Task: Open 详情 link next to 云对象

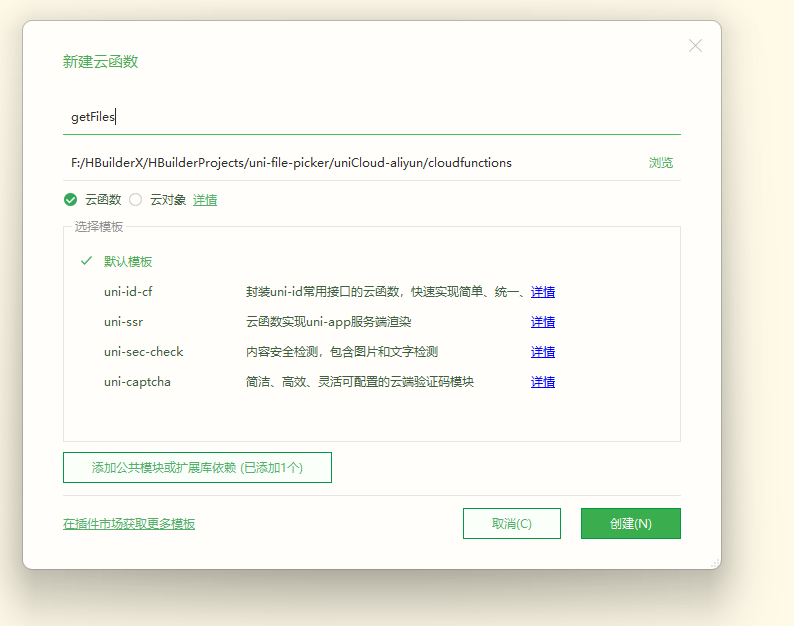Action: point(205,200)
